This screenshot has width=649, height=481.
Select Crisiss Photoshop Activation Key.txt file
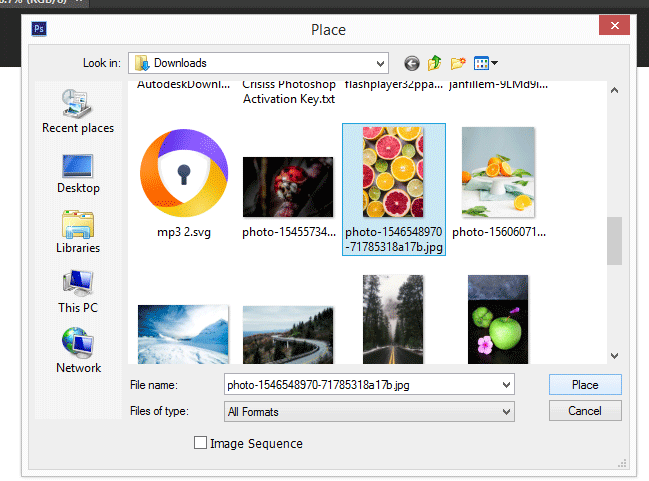(288, 92)
